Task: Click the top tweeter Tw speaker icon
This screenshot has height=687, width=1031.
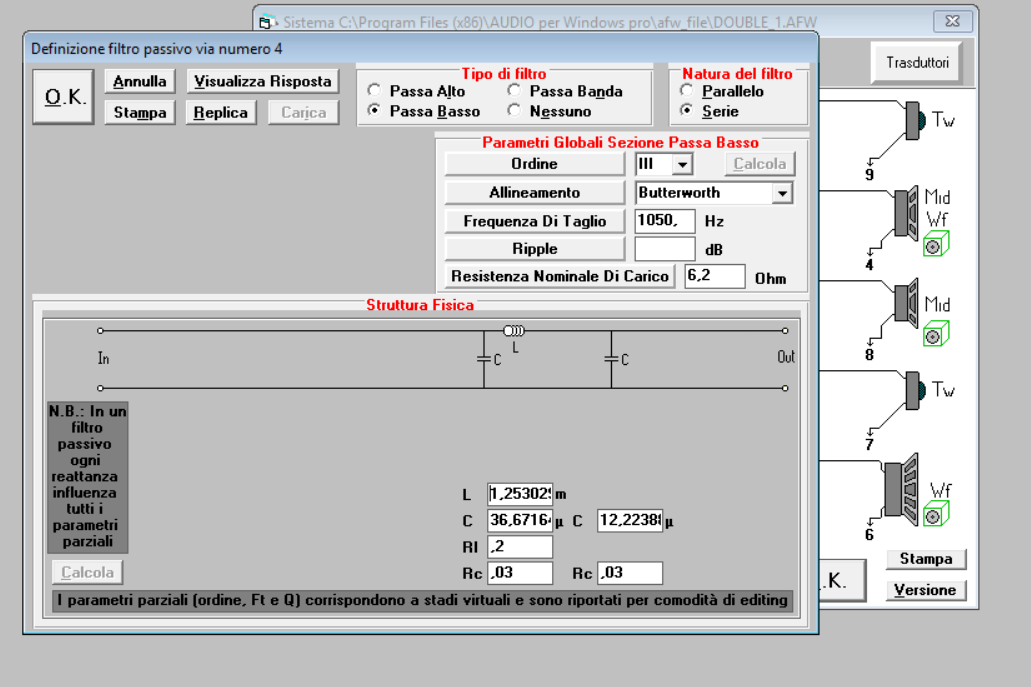Action: [915, 121]
